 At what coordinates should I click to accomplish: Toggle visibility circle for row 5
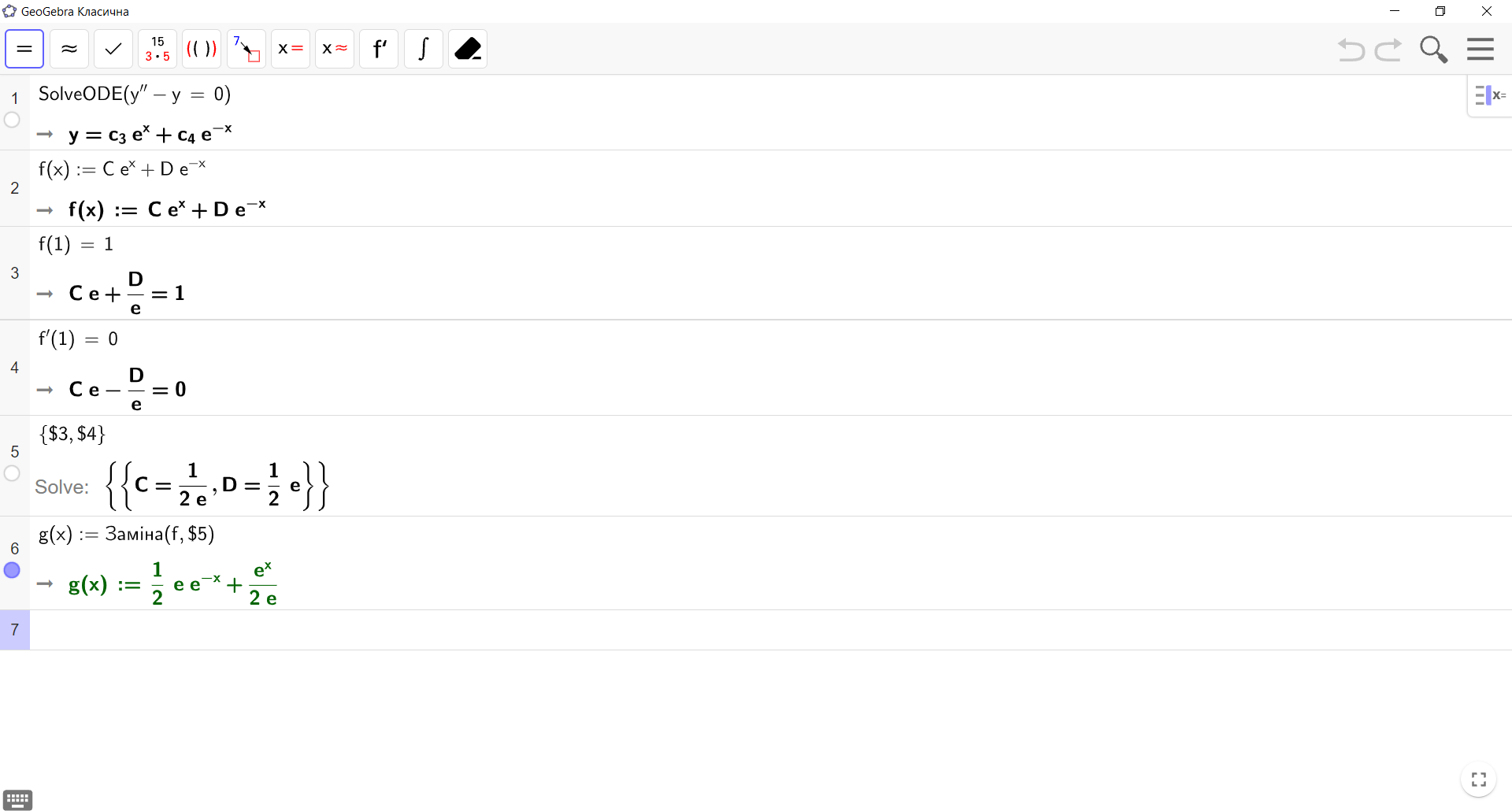coord(12,473)
